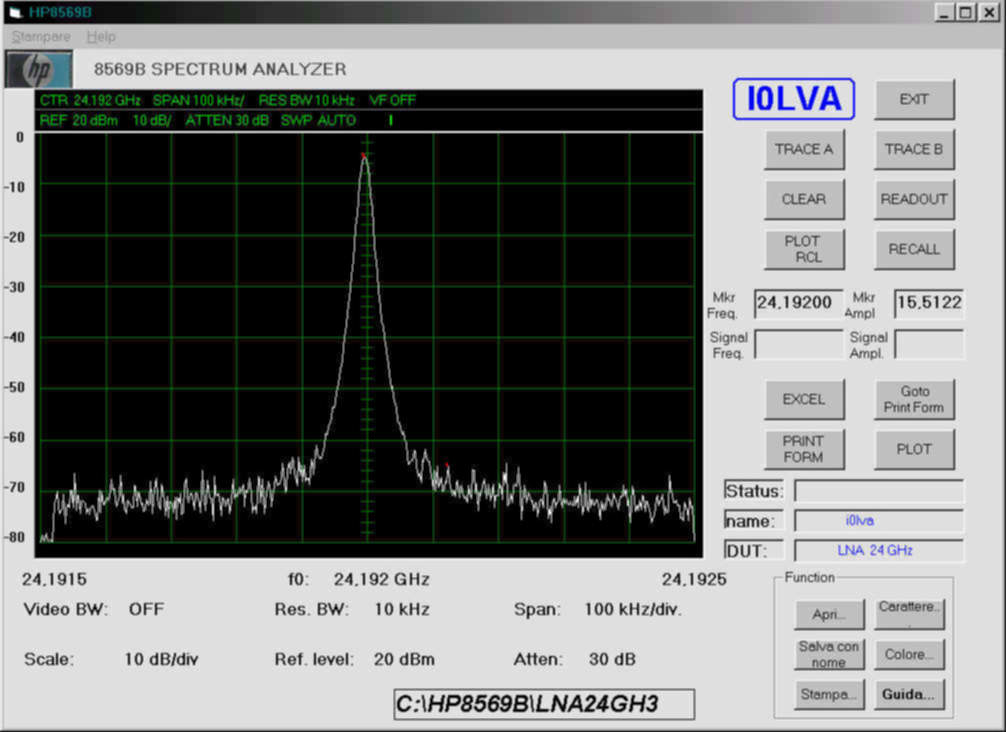This screenshot has height=732, width=1006.
Task: Click the 8569B SPECTRUM ANALYZER heading
Action: coord(220,69)
